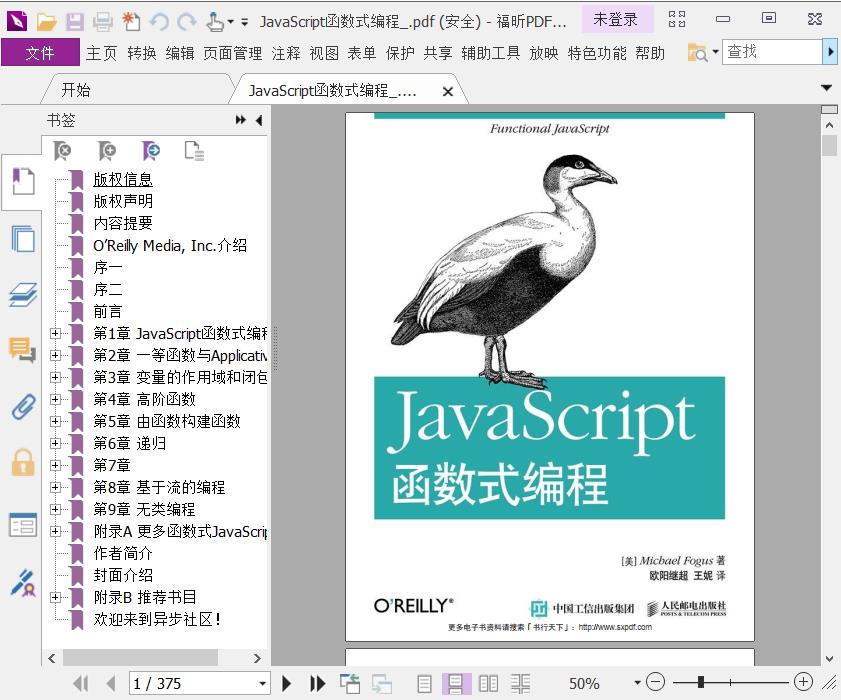Go to the last page

(x=318, y=683)
